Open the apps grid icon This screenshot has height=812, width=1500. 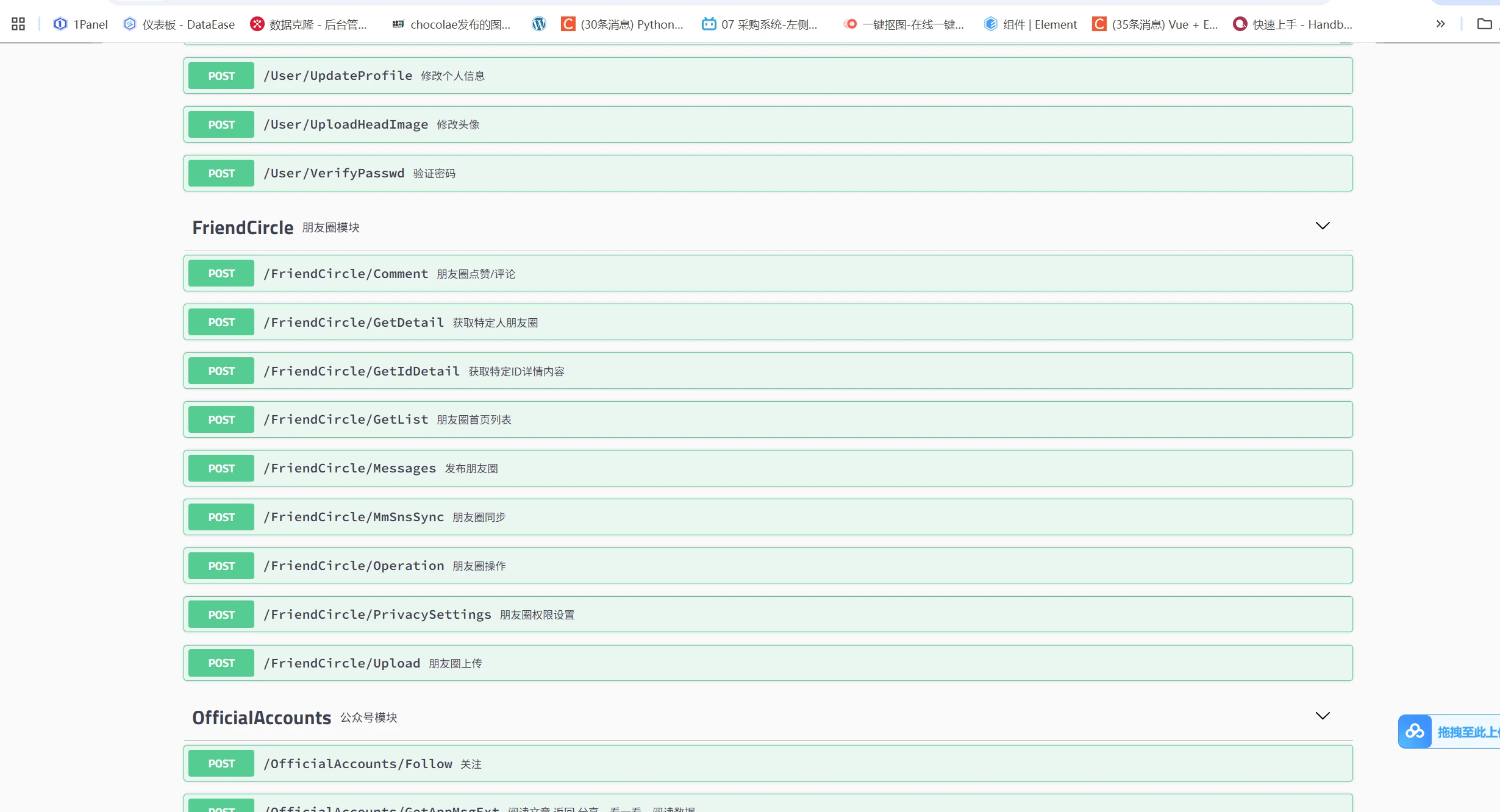[x=18, y=24]
